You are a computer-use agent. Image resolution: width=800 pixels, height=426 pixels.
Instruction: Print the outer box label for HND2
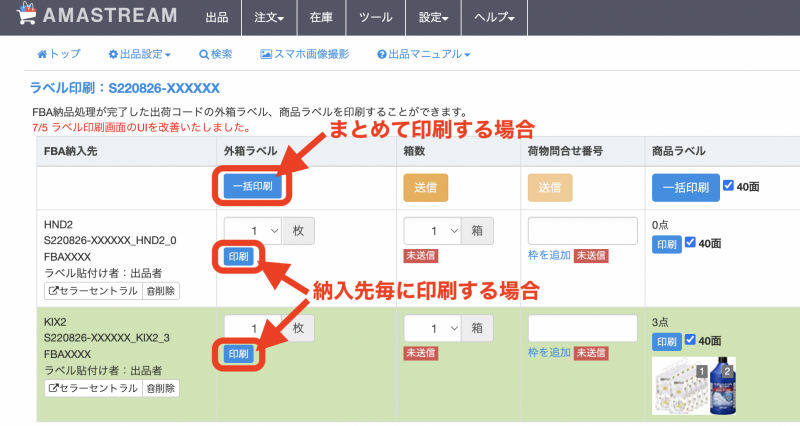point(238,257)
